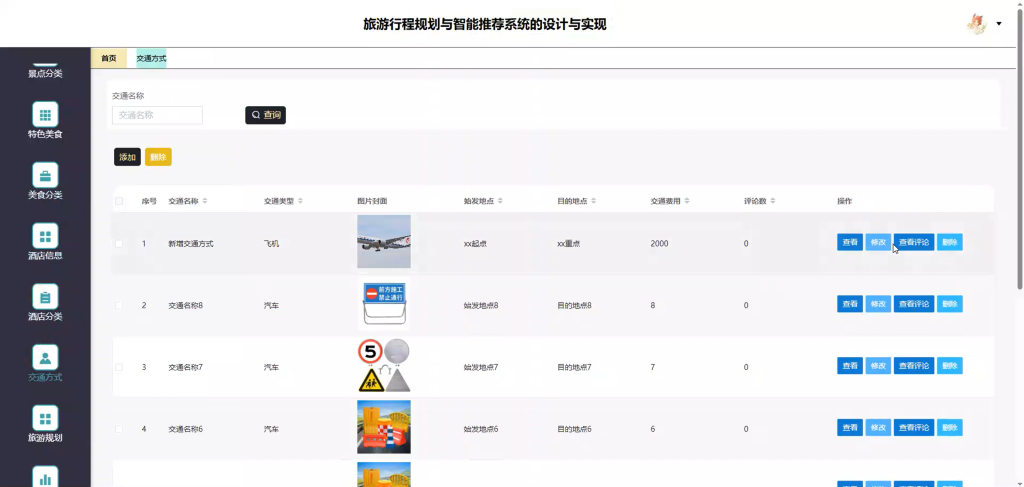The height and width of the screenshot is (487, 1024).
Task: Click 查看评论 for 交通名称7 row
Action: (x=914, y=366)
